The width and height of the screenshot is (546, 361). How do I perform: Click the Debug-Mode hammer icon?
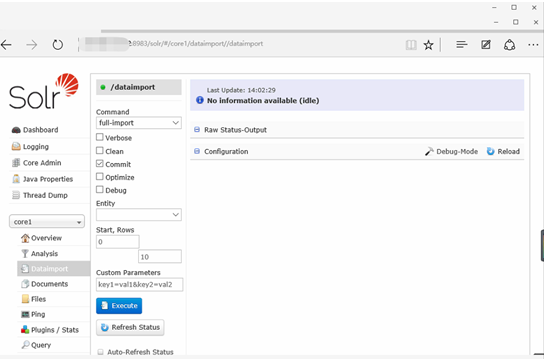tap(429, 151)
